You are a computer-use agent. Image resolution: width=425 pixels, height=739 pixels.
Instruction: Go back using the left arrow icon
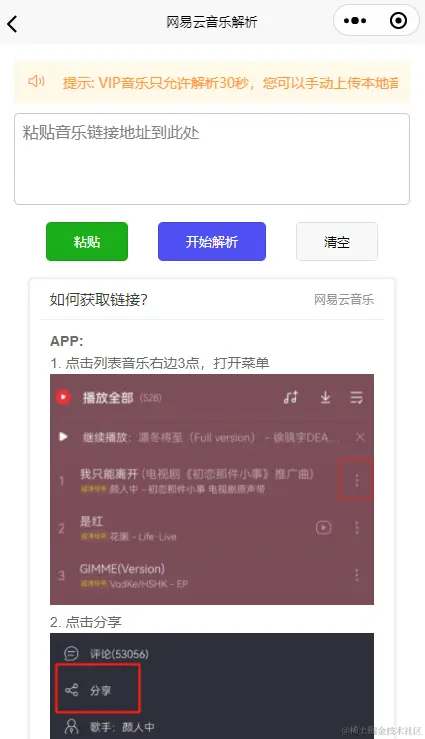pyautogui.click(x=12, y=24)
